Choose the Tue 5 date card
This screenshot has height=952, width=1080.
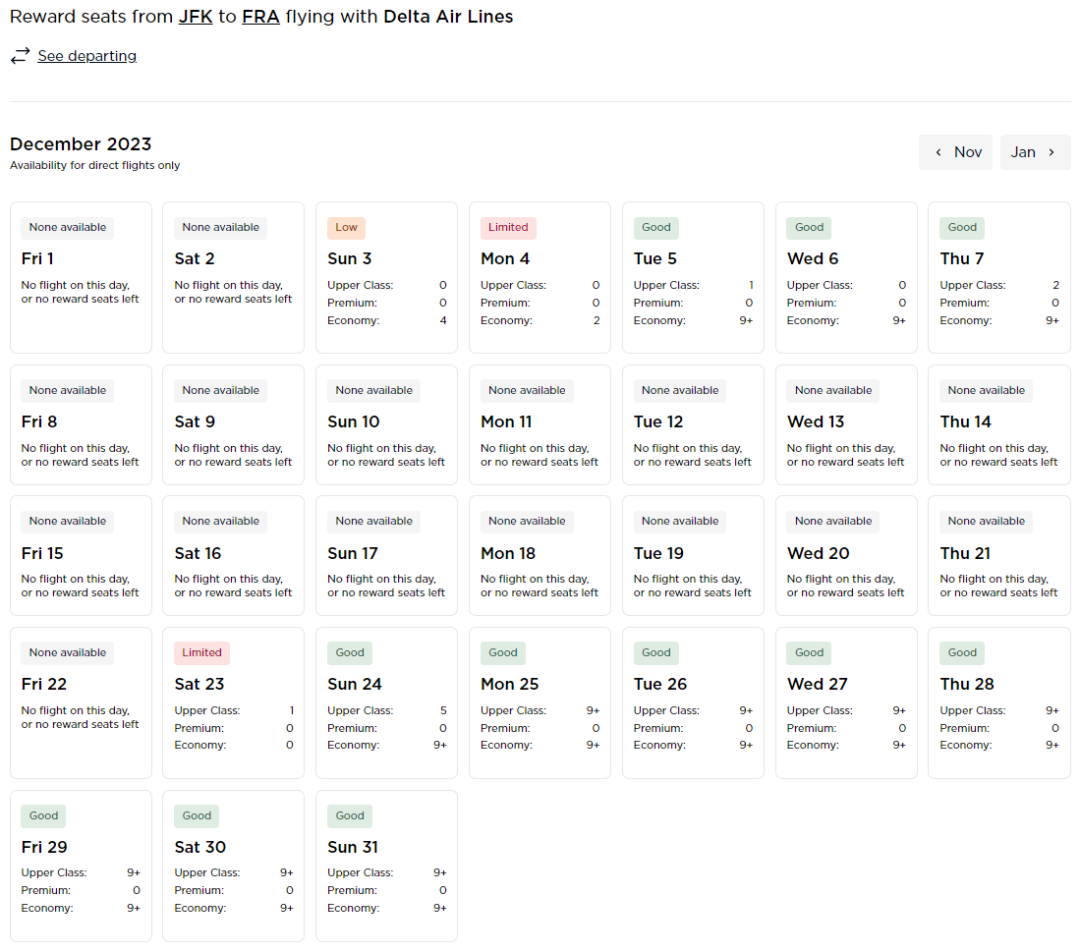click(692, 277)
